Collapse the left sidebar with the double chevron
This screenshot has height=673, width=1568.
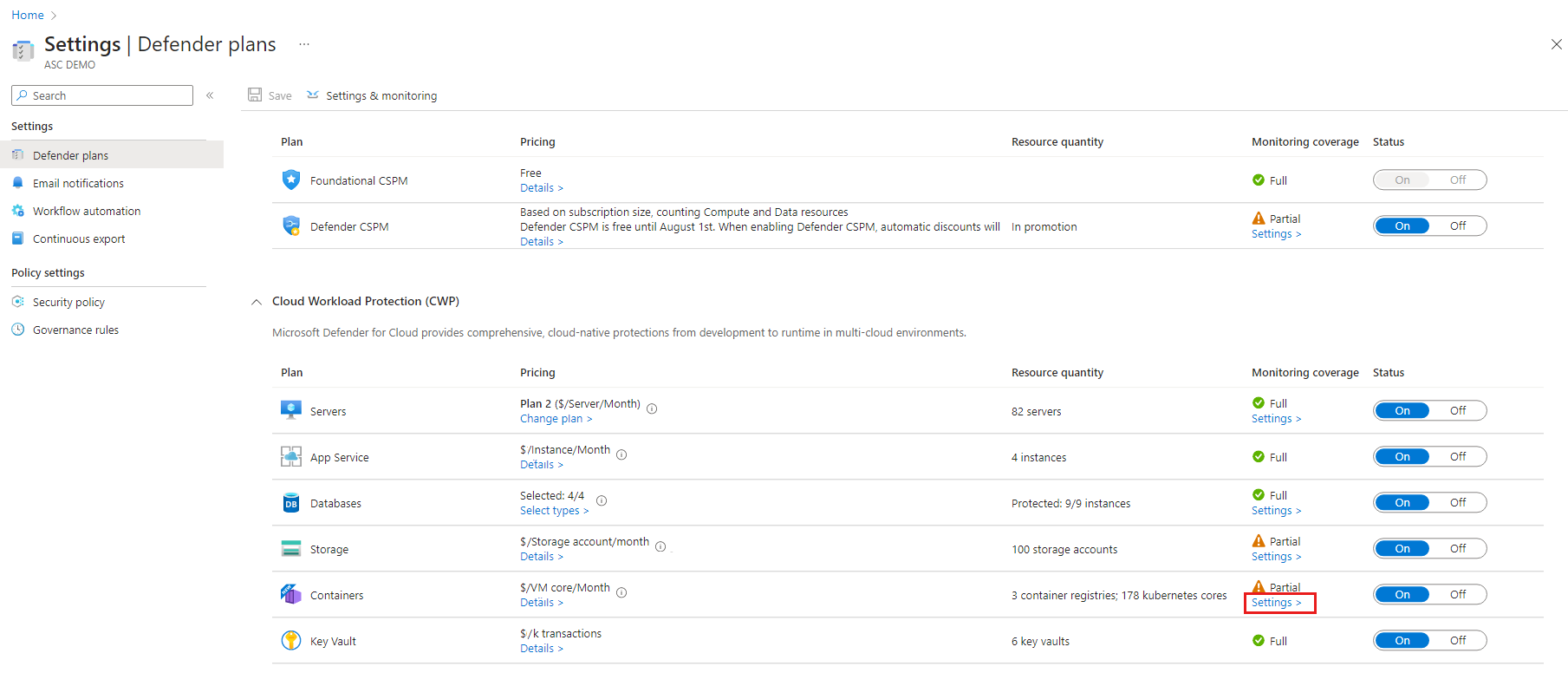[x=210, y=95]
